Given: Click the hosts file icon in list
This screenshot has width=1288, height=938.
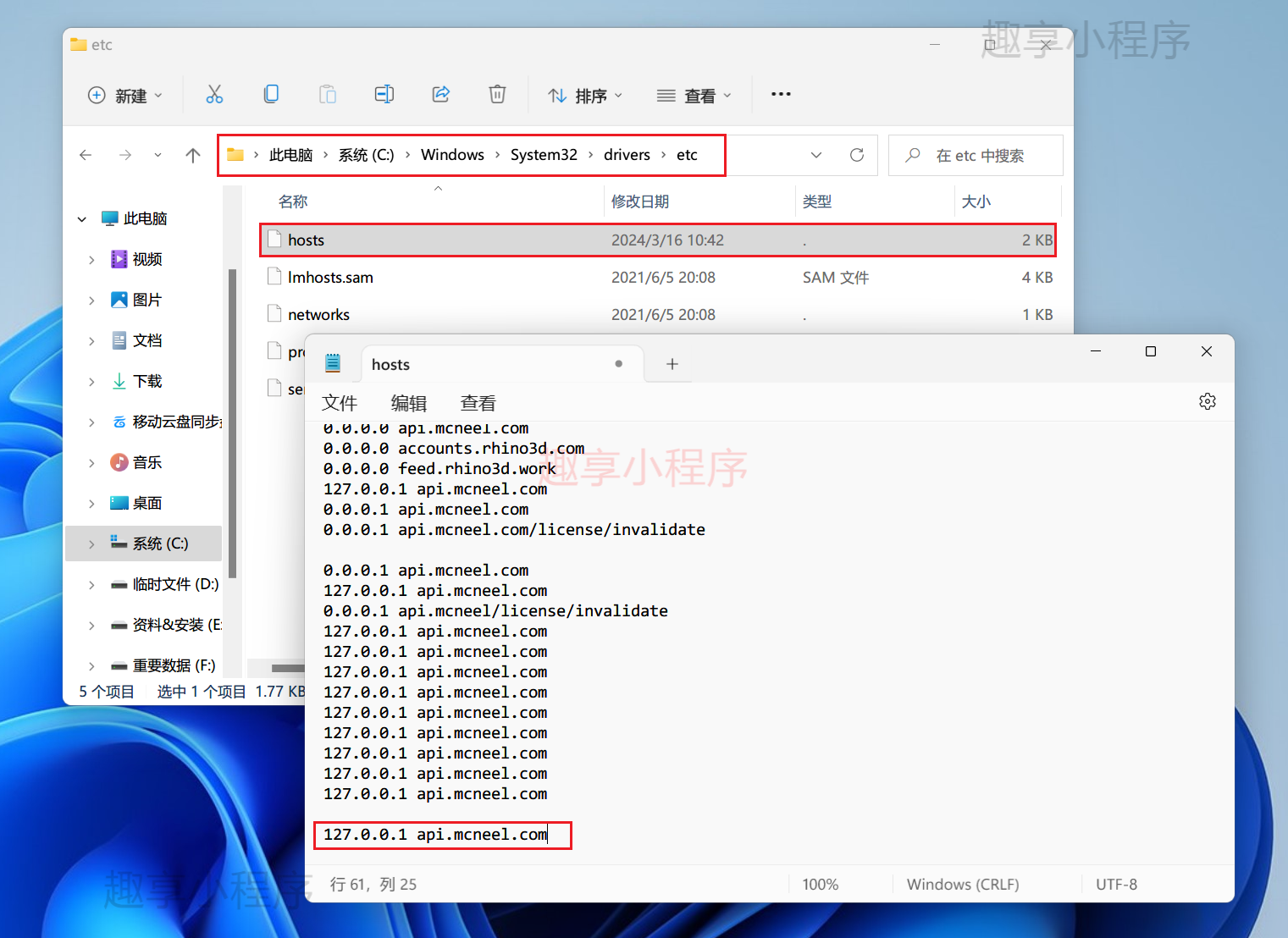Looking at the screenshot, I should pyautogui.click(x=274, y=240).
